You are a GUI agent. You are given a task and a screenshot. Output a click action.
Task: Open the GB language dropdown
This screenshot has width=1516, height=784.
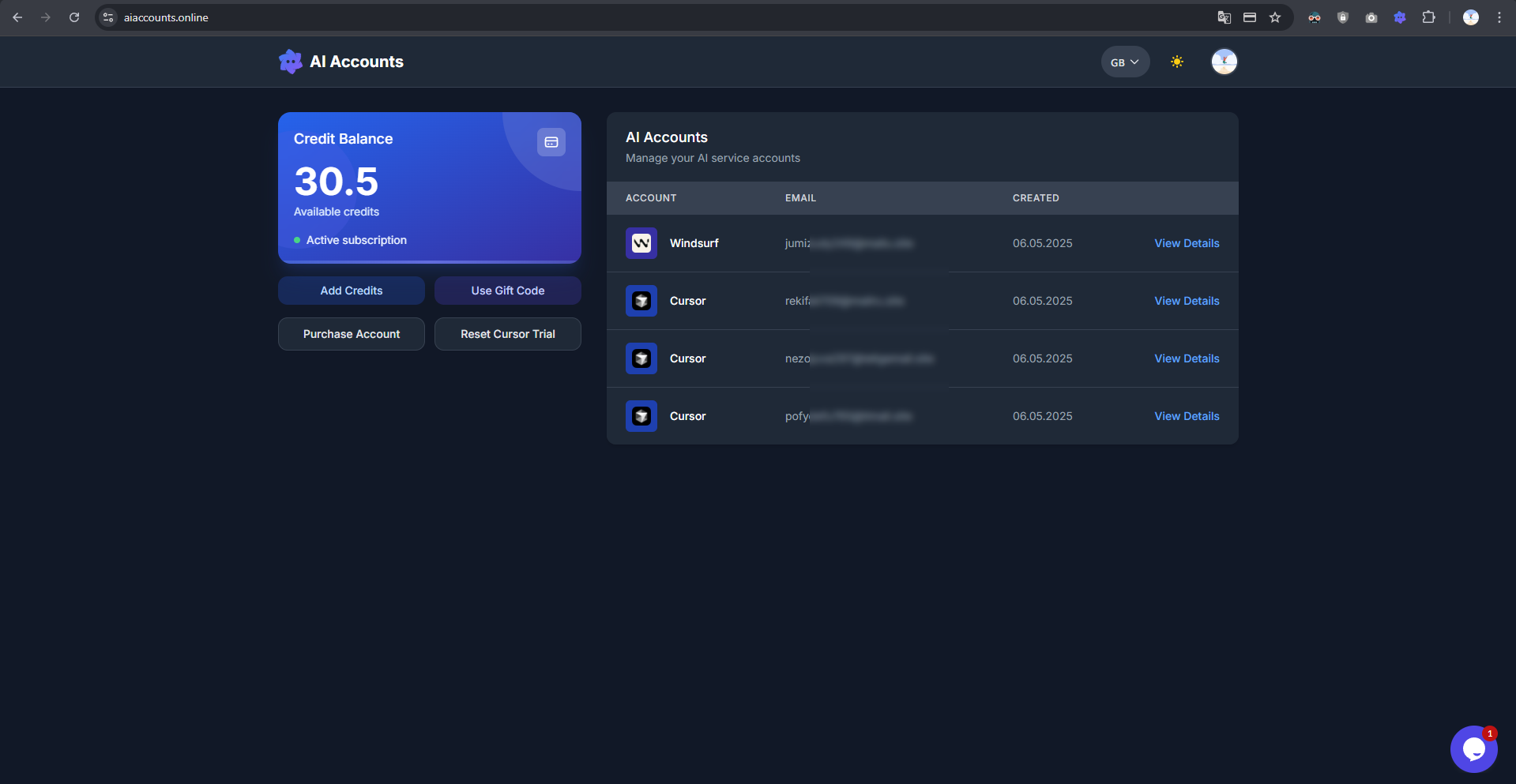point(1125,62)
